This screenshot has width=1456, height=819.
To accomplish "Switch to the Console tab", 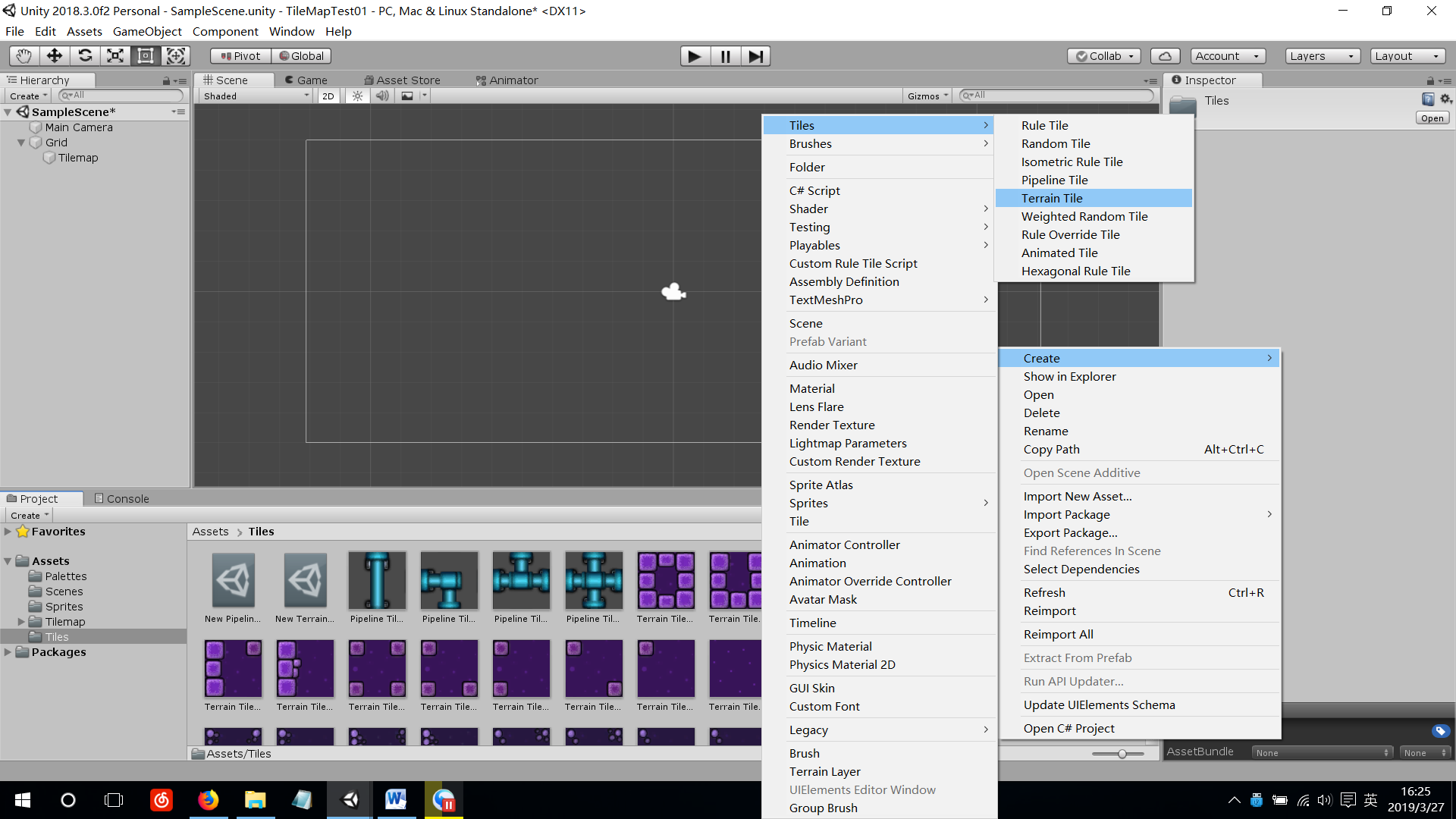I will pyautogui.click(x=121, y=498).
